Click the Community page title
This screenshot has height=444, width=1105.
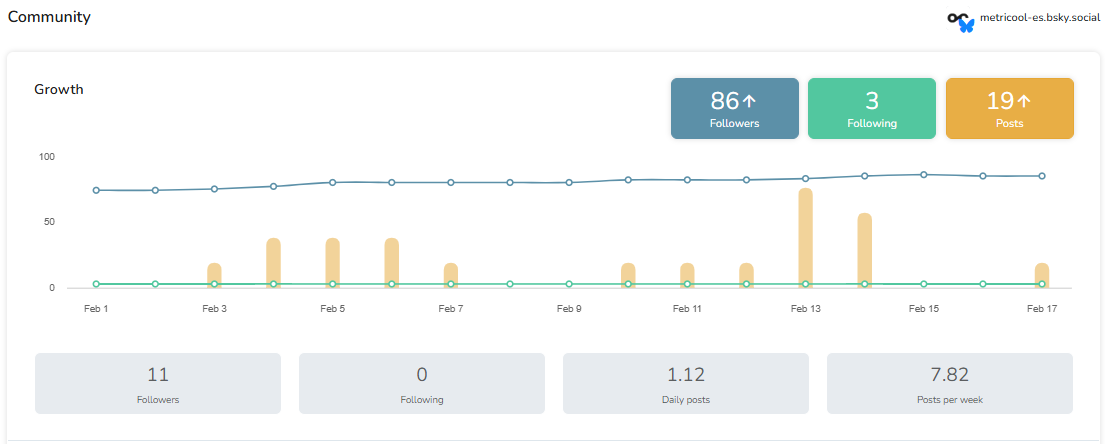pyautogui.click(x=49, y=17)
